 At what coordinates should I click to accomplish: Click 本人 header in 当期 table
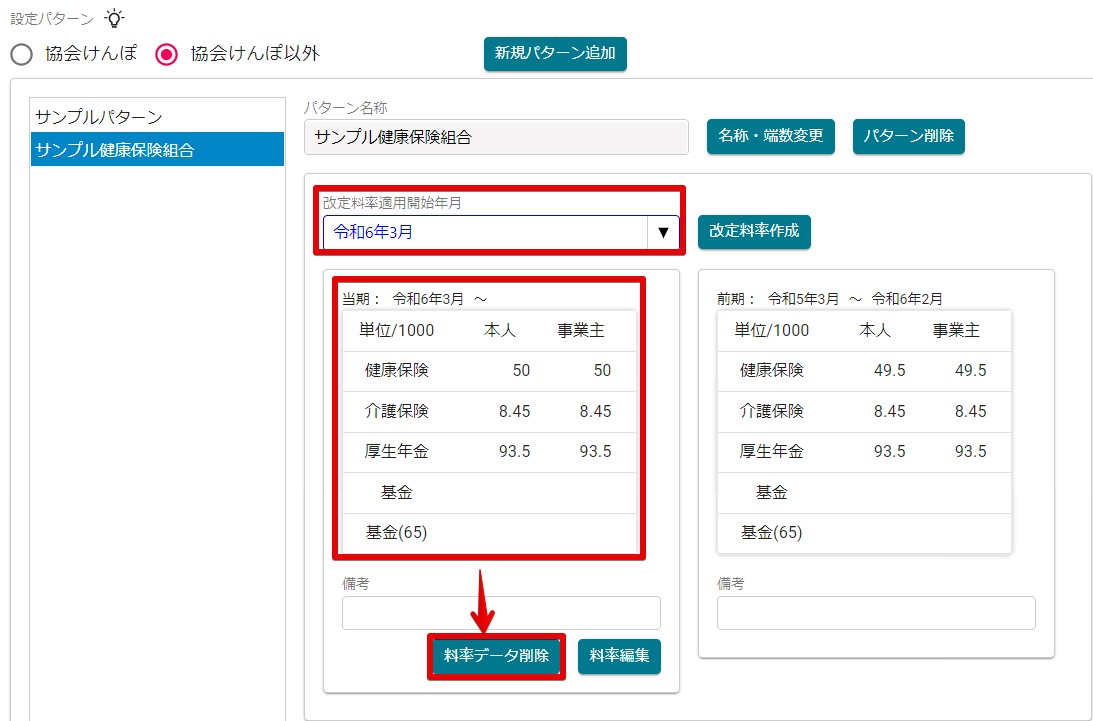click(500, 331)
